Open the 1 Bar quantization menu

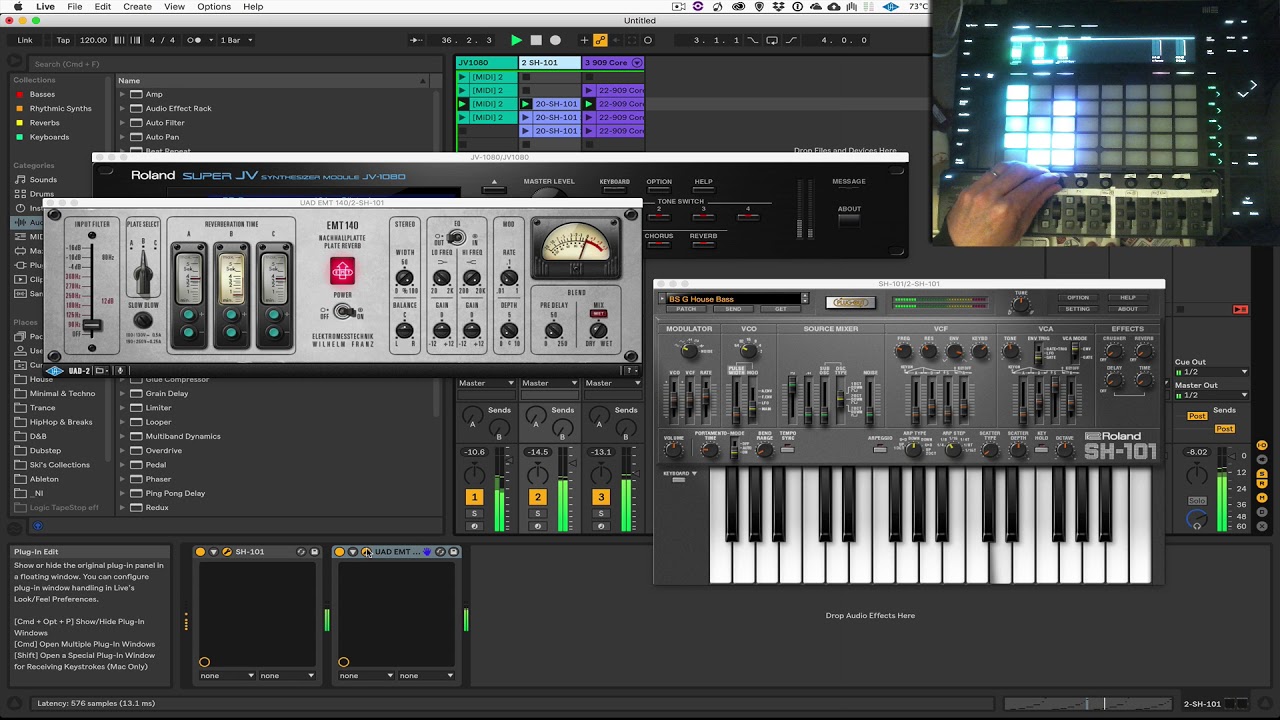coord(236,40)
